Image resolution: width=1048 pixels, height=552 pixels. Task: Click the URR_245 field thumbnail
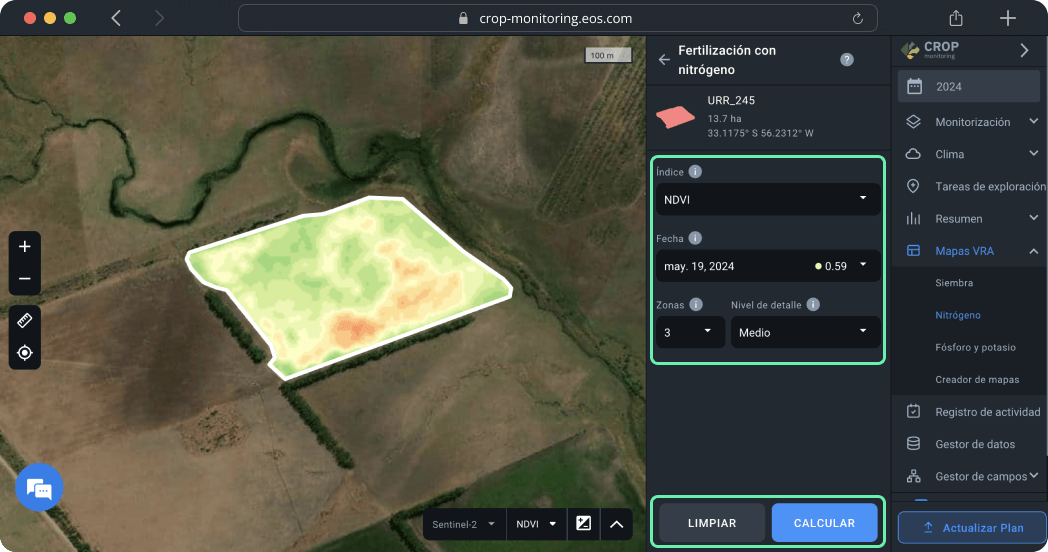pos(675,116)
